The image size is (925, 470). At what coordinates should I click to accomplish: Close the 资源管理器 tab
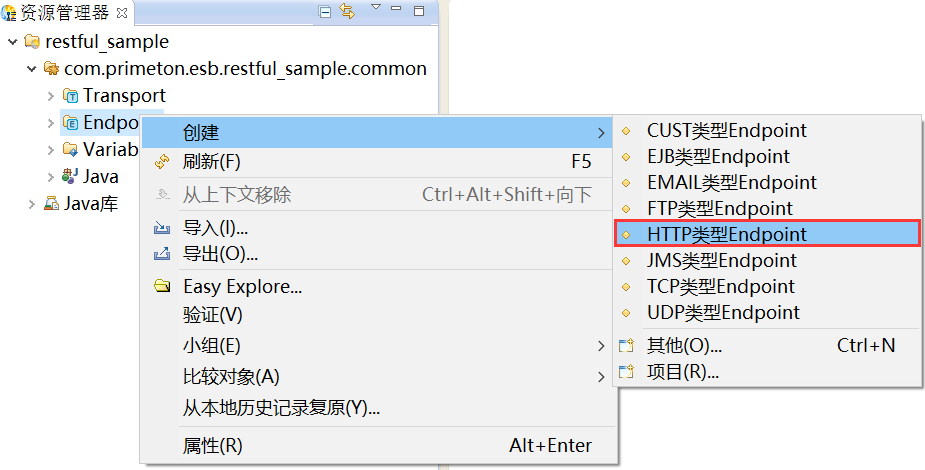[x=122, y=12]
